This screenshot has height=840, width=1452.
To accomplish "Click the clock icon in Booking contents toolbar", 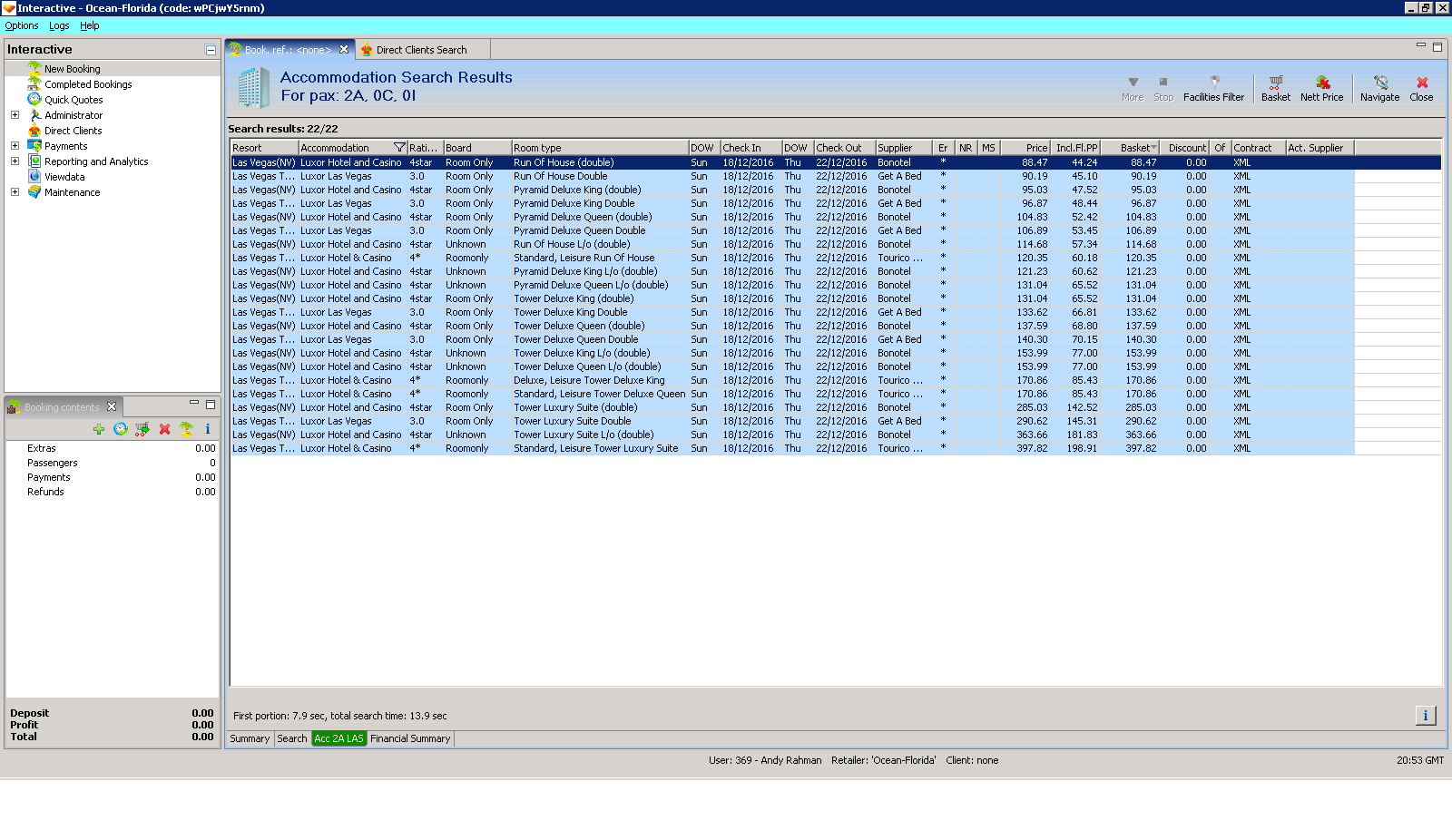I will pyautogui.click(x=121, y=429).
